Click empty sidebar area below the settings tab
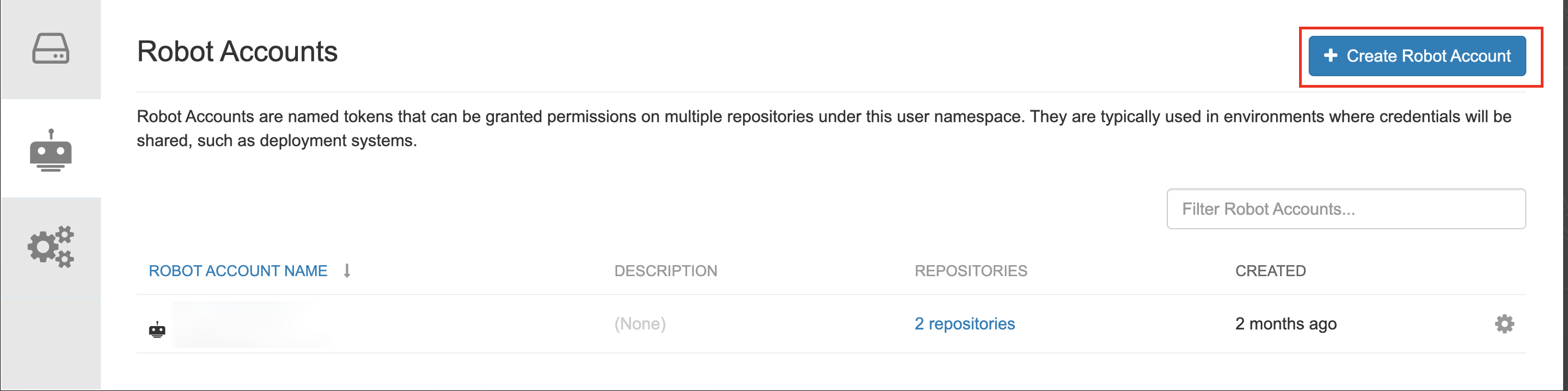Viewport: 1568px width, 391px height. pos(51,341)
